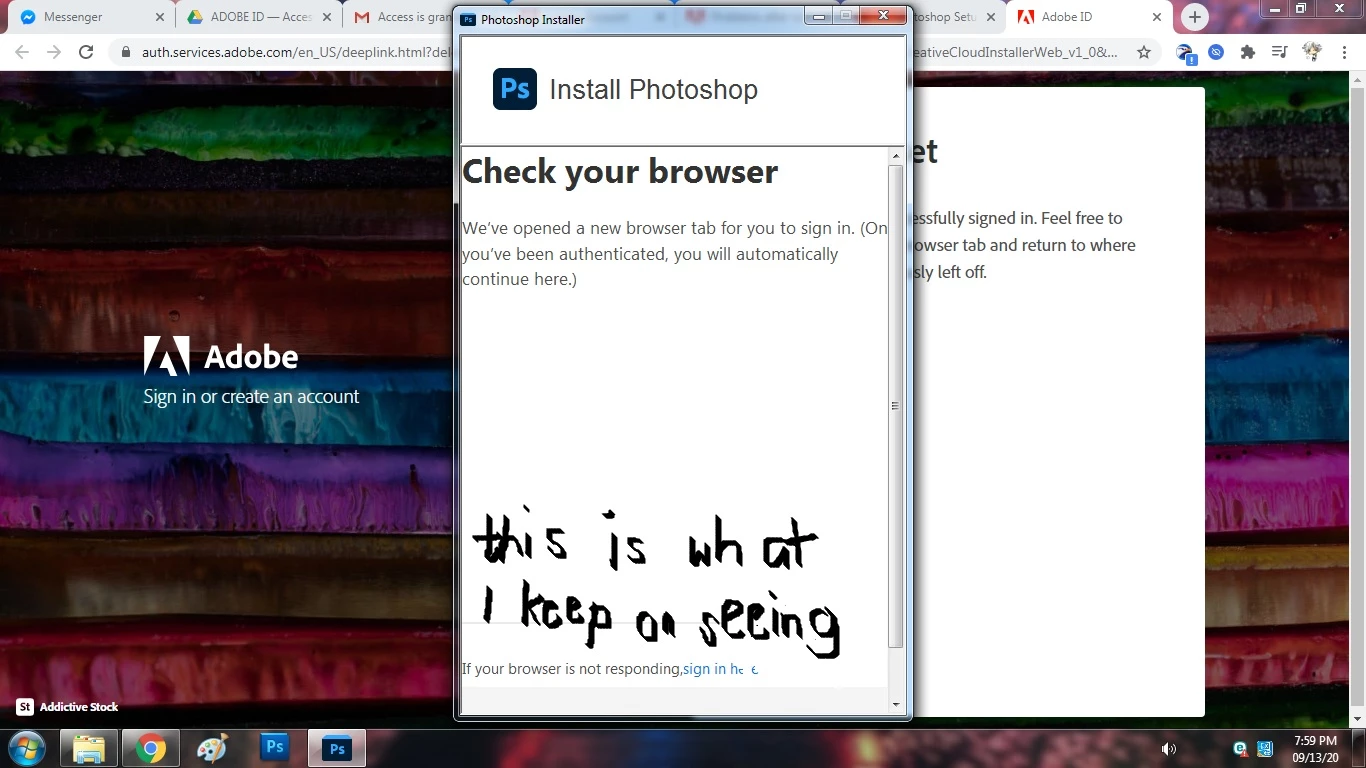Close the Photoshop Installer window
This screenshot has height=768, width=1366.
883,16
